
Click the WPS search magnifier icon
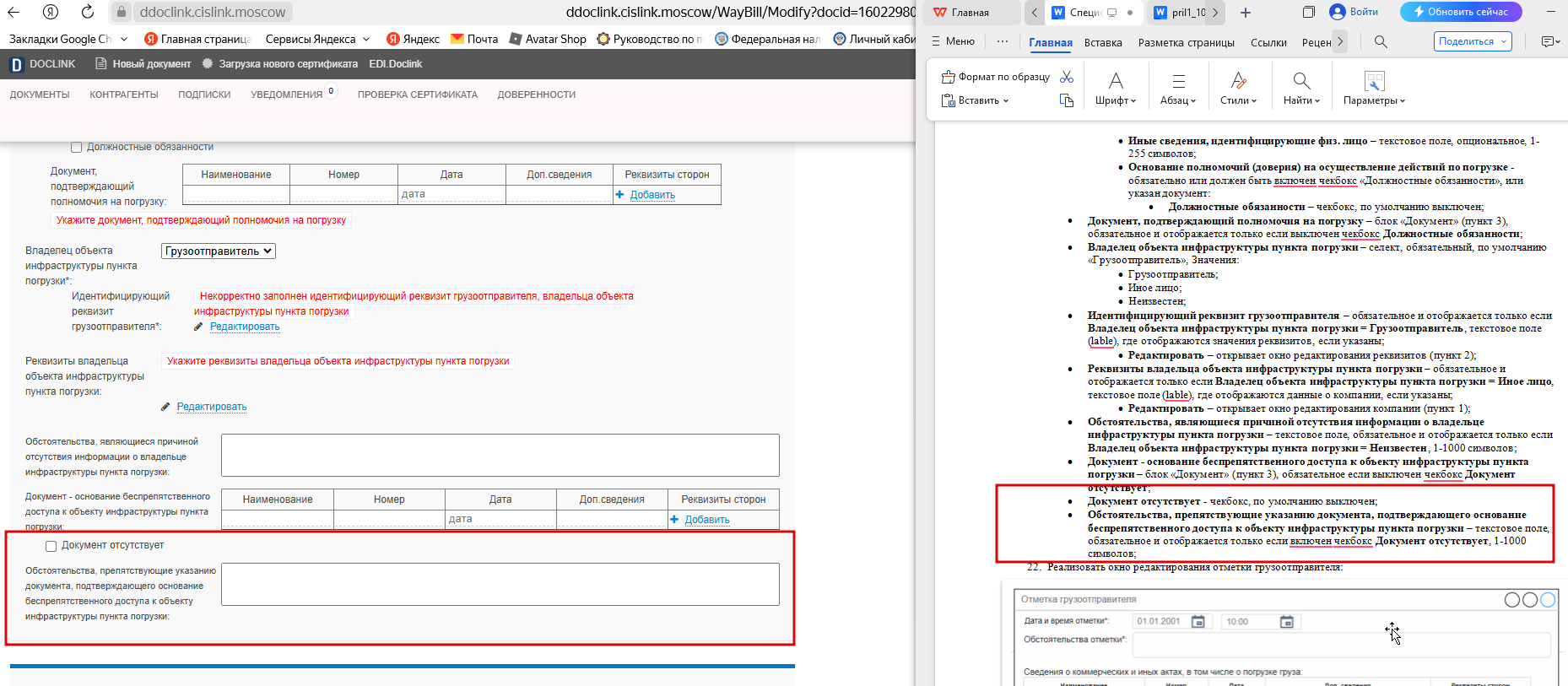(x=1381, y=41)
